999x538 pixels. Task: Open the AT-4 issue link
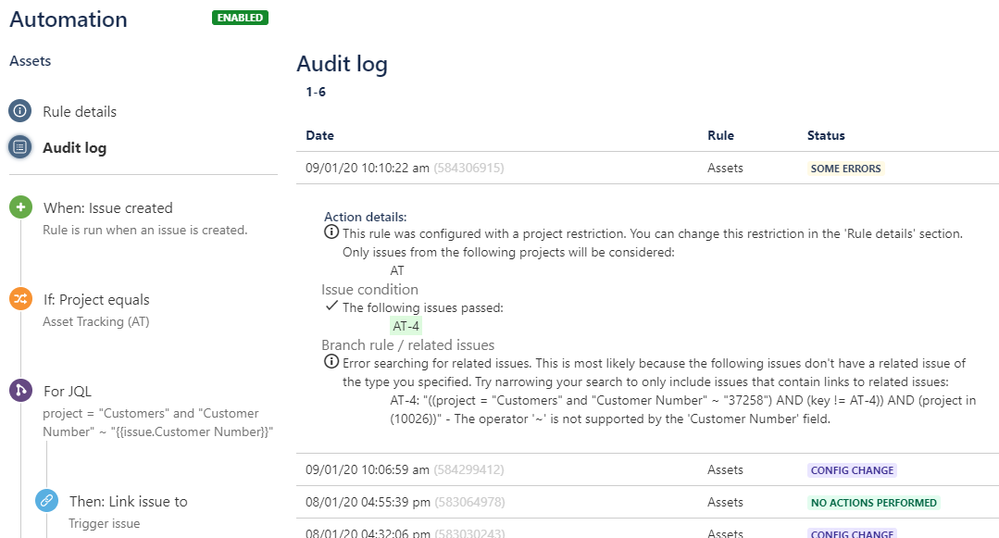406,326
